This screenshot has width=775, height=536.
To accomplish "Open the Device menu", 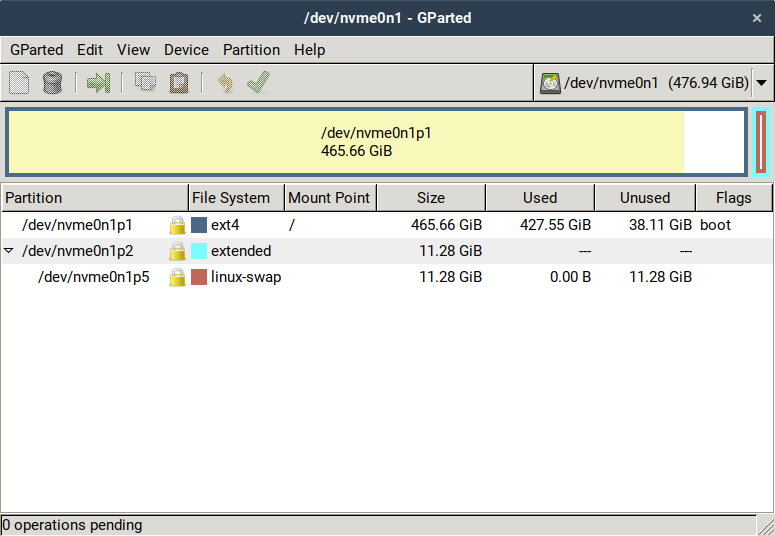I will pyautogui.click(x=186, y=49).
